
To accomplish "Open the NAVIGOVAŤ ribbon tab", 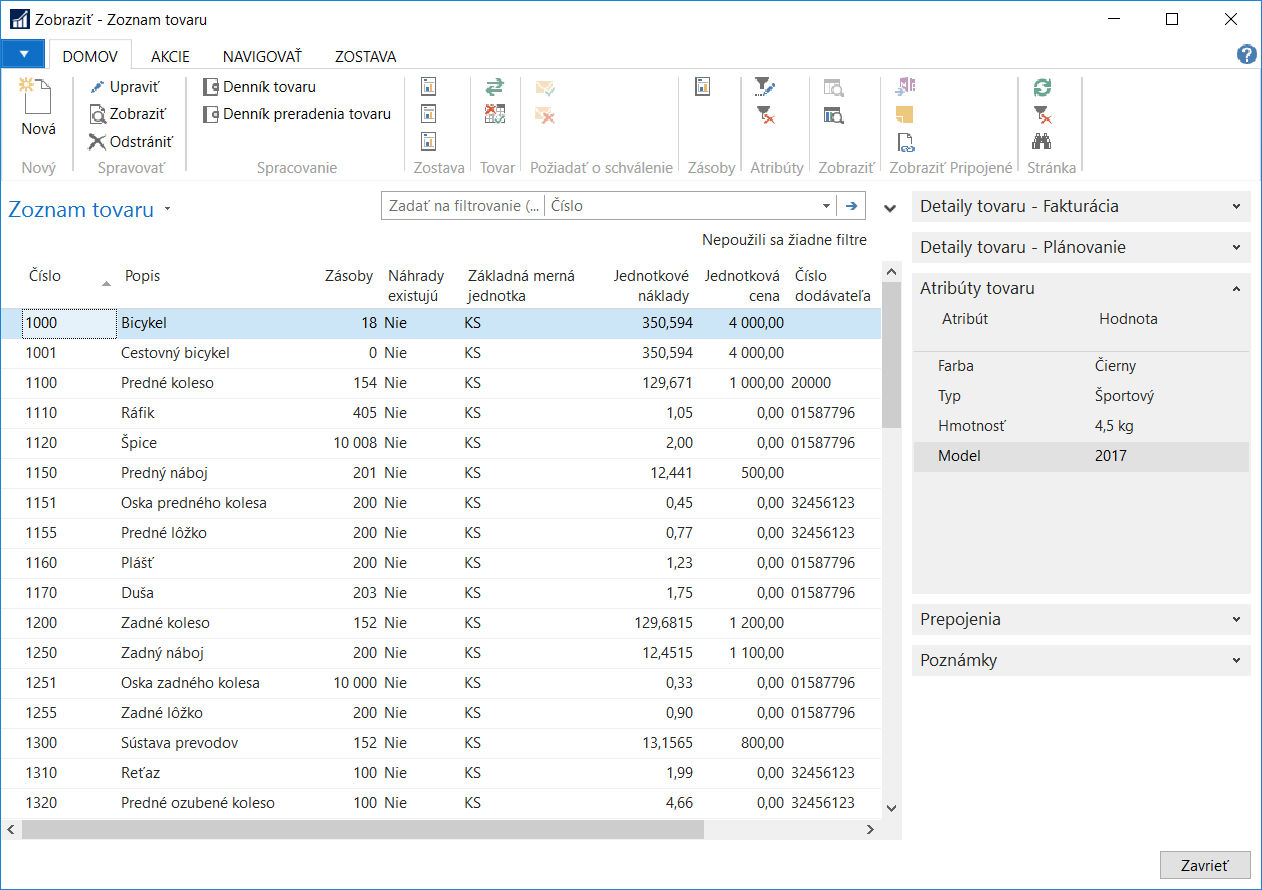I will (x=262, y=57).
